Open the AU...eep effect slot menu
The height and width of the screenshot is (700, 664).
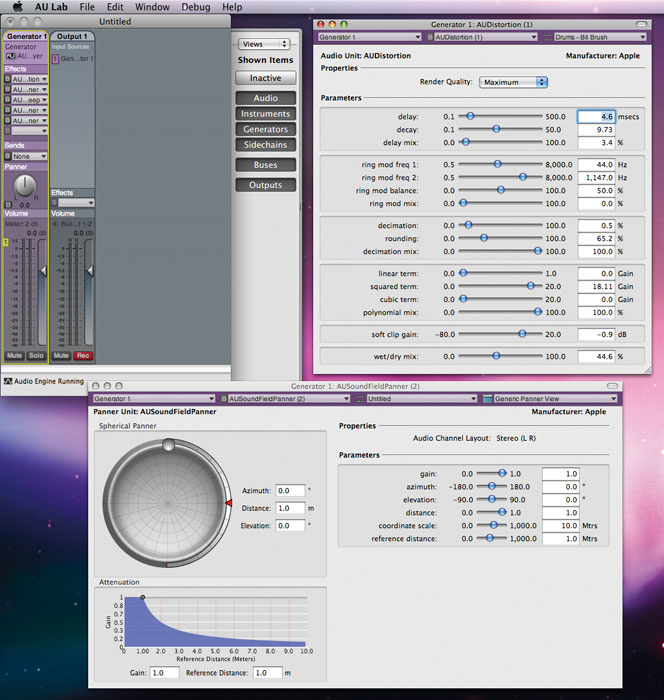click(x=29, y=100)
